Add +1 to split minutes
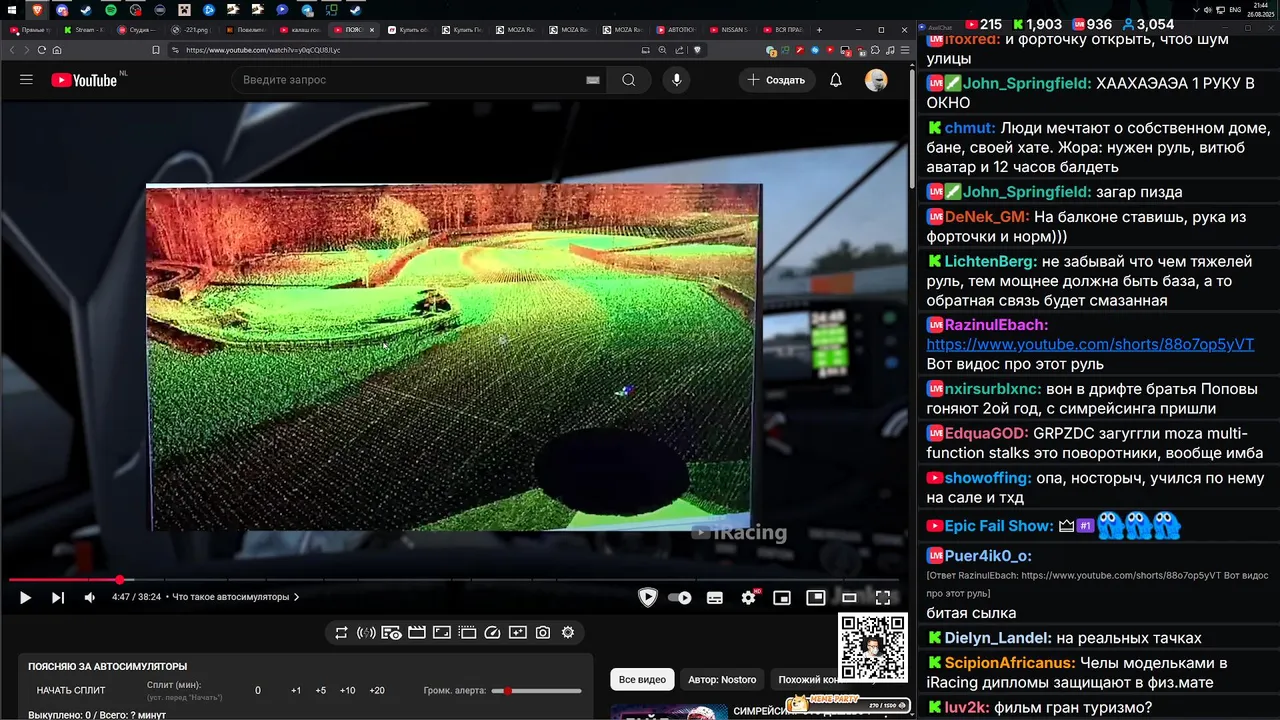1280x720 pixels. (x=296, y=690)
